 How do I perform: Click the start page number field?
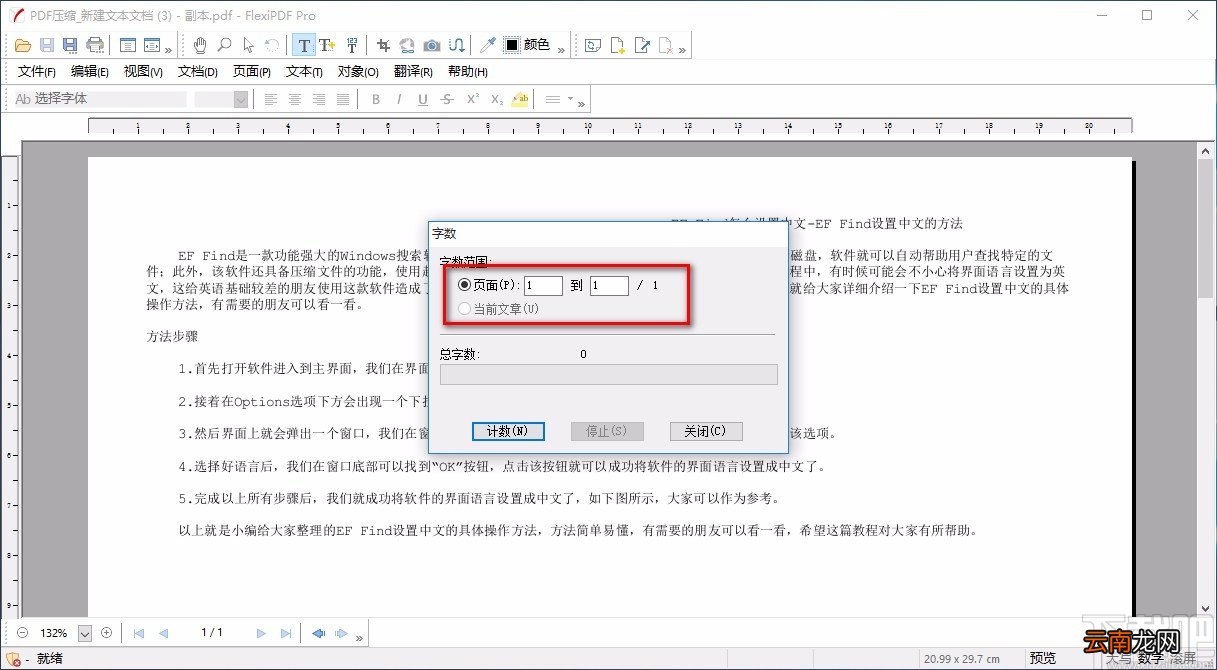click(543, 286)
